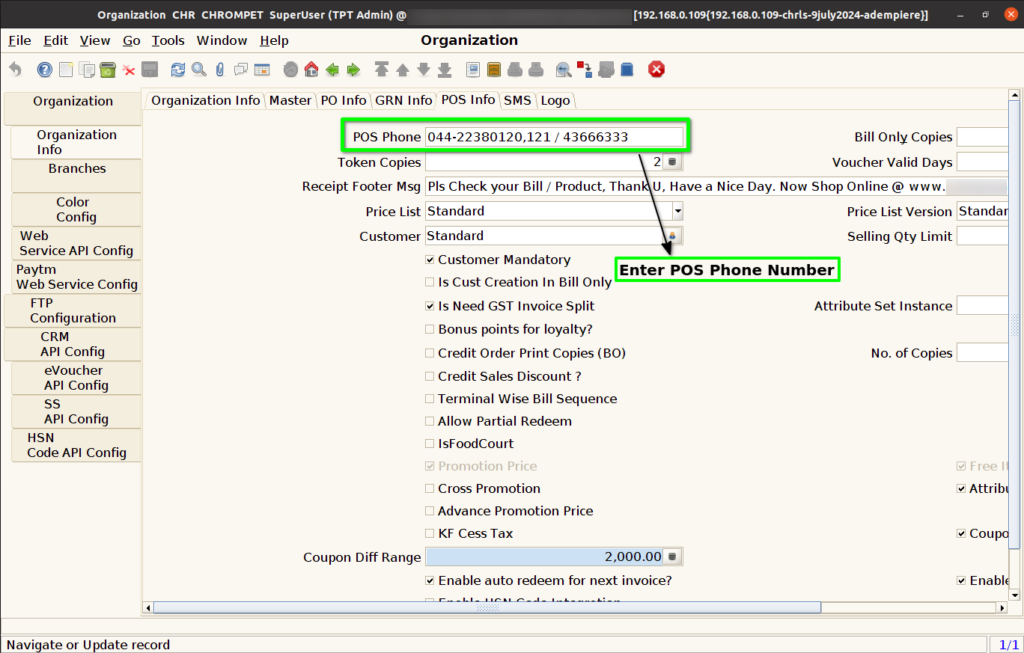
Task: Click the red X delete selection icon
Action: point(129,70)
